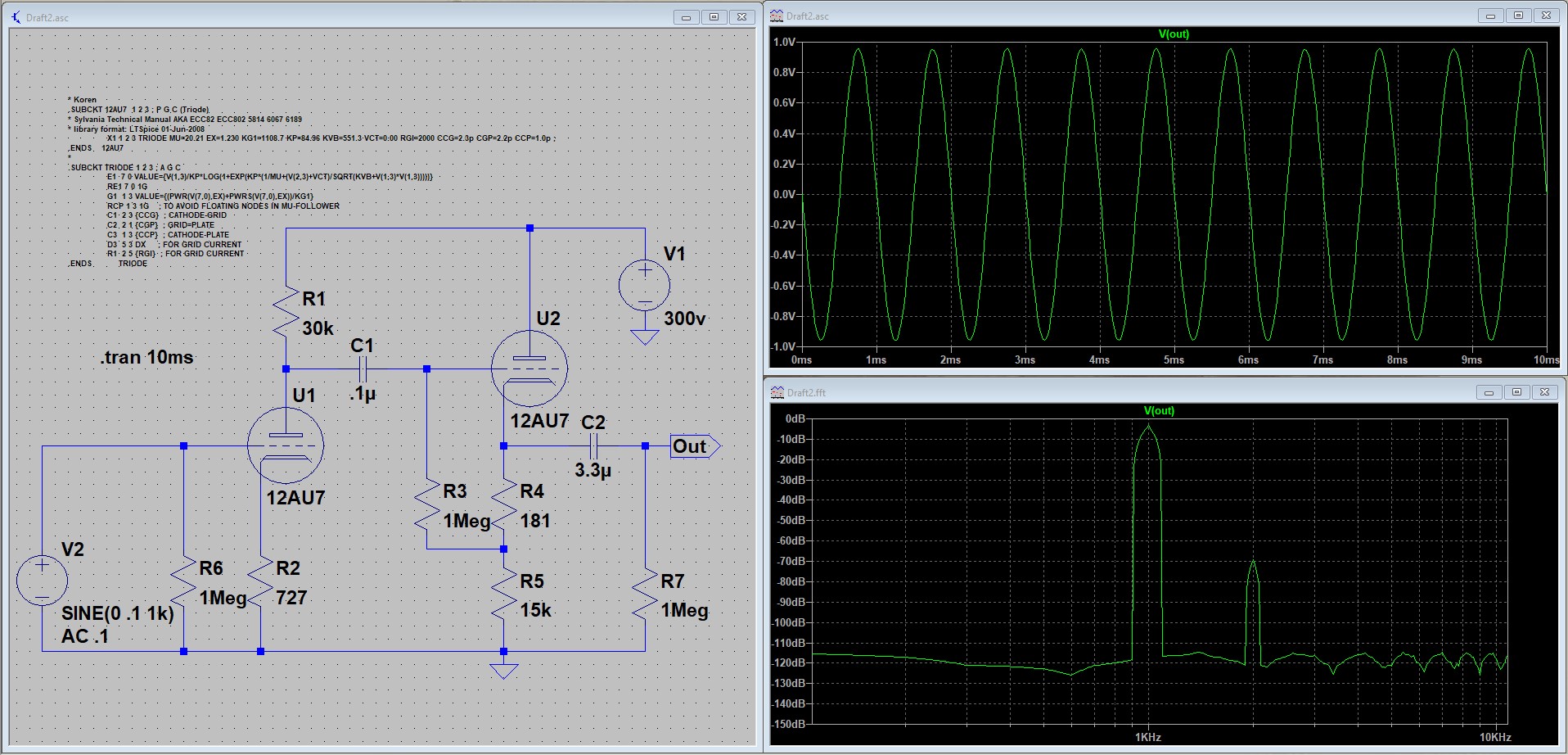Click V(out) trace label in waveform window

[x=1174, y=34]
